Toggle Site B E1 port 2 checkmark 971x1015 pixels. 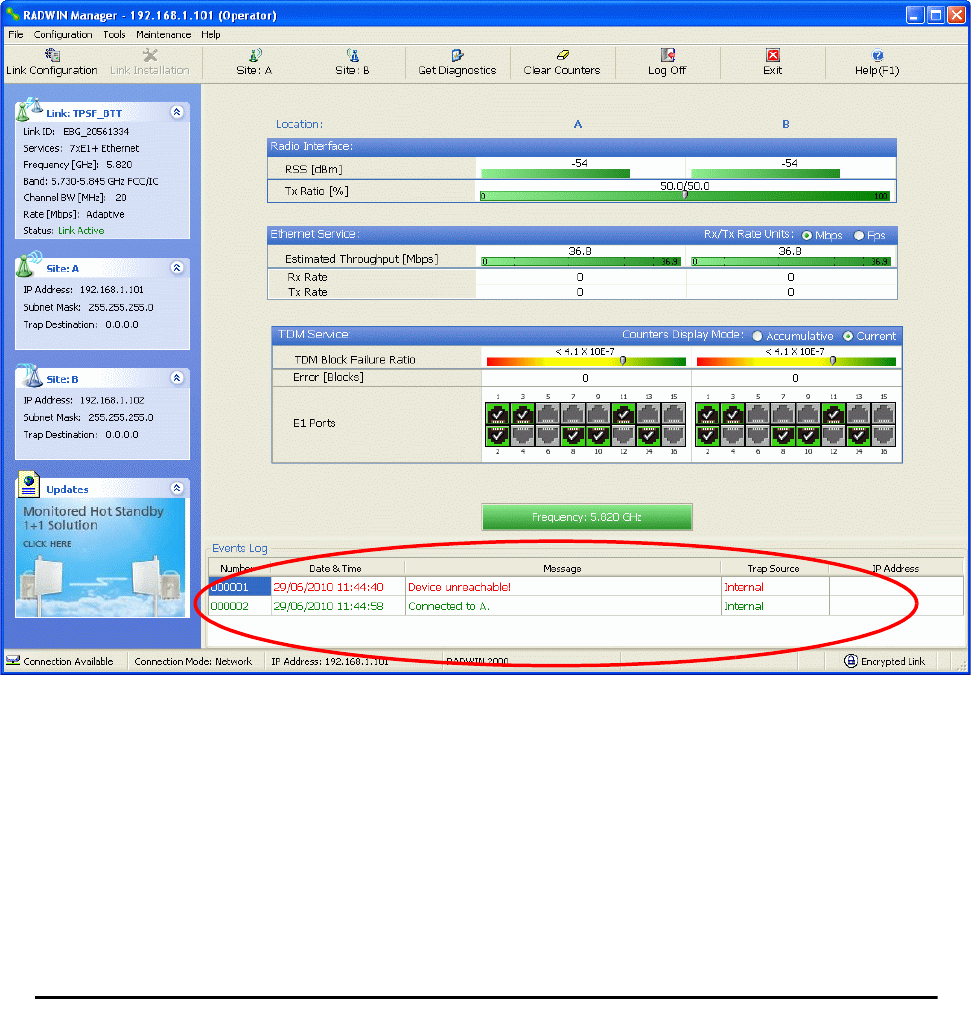click(x=708, y=436)
